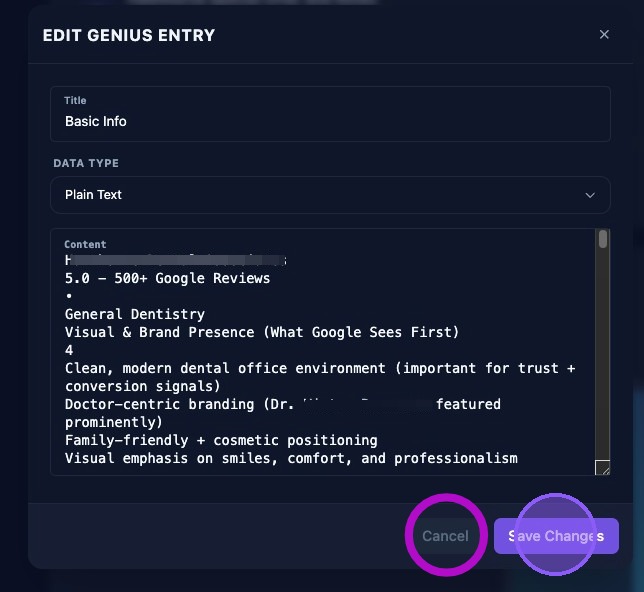Click 'Family-friendly + cosmetic positioning' line
Viewport: 644px width, 592px height.
[x=221, y=440]
